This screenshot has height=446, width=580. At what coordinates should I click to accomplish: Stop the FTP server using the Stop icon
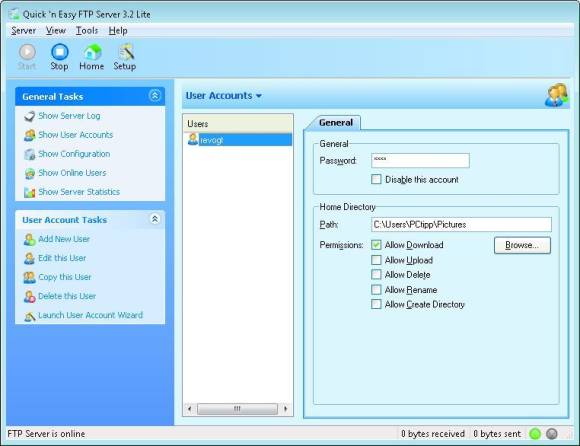(x=60, y=52)
